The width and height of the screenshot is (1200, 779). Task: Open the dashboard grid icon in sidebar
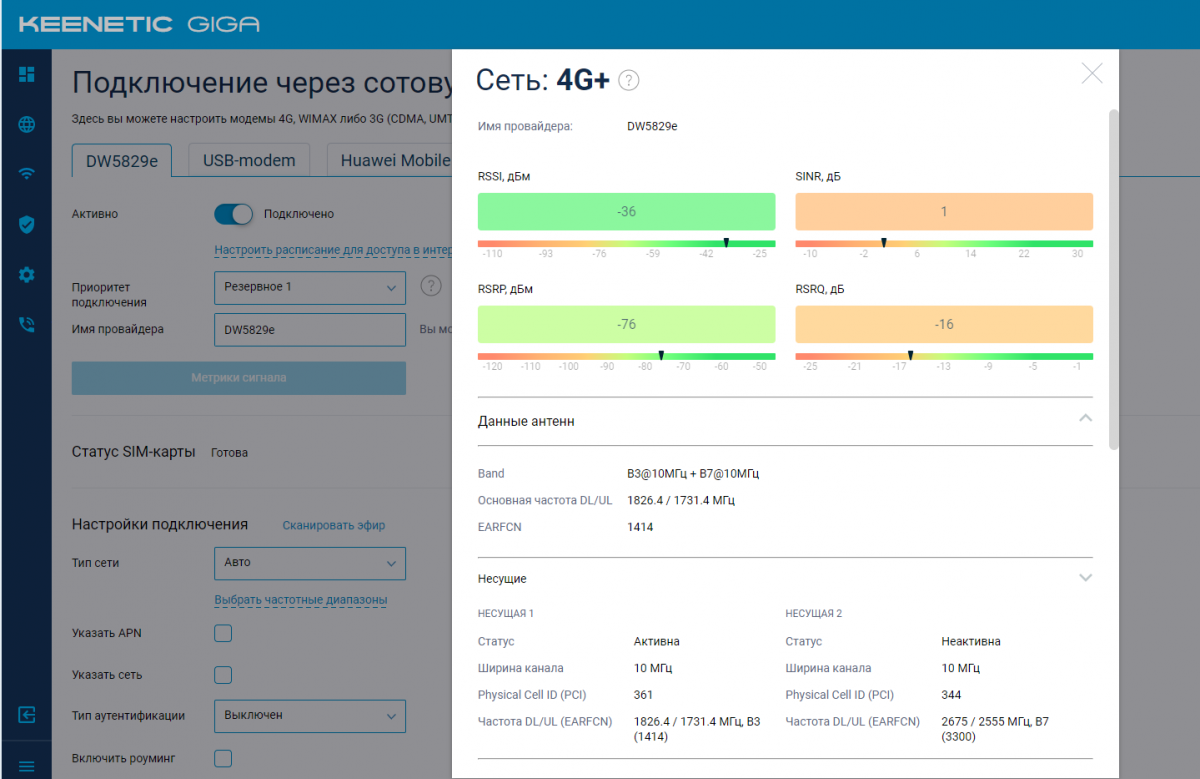pyautogui.click(x=27, y=75)
